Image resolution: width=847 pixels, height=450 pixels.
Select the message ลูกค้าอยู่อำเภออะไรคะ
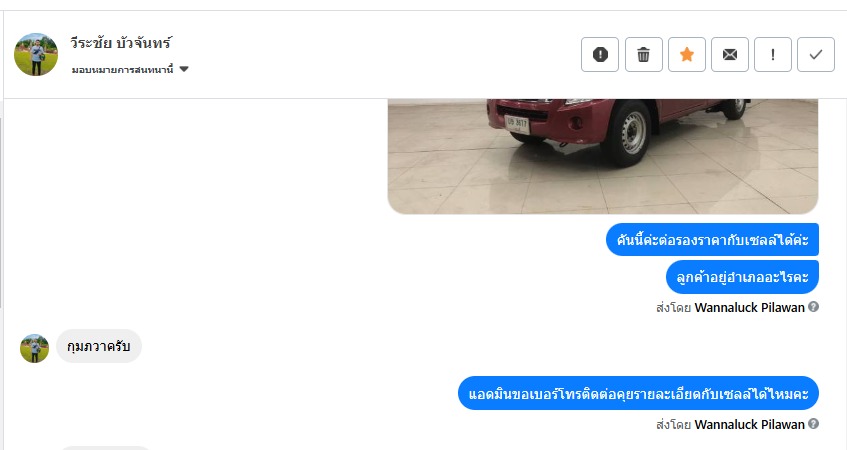coord(742,277)
